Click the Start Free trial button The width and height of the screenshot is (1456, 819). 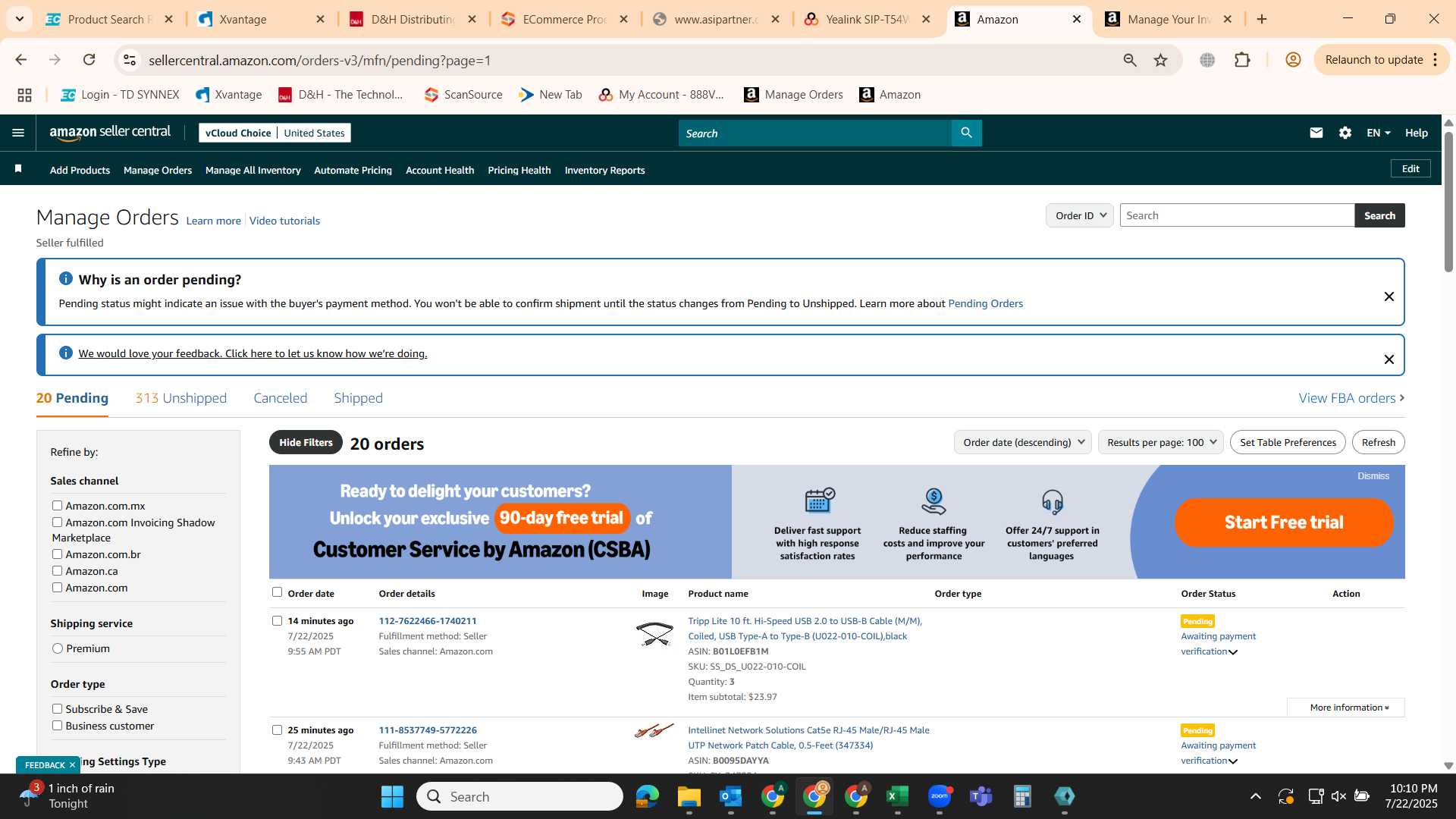coord(1283,522)
